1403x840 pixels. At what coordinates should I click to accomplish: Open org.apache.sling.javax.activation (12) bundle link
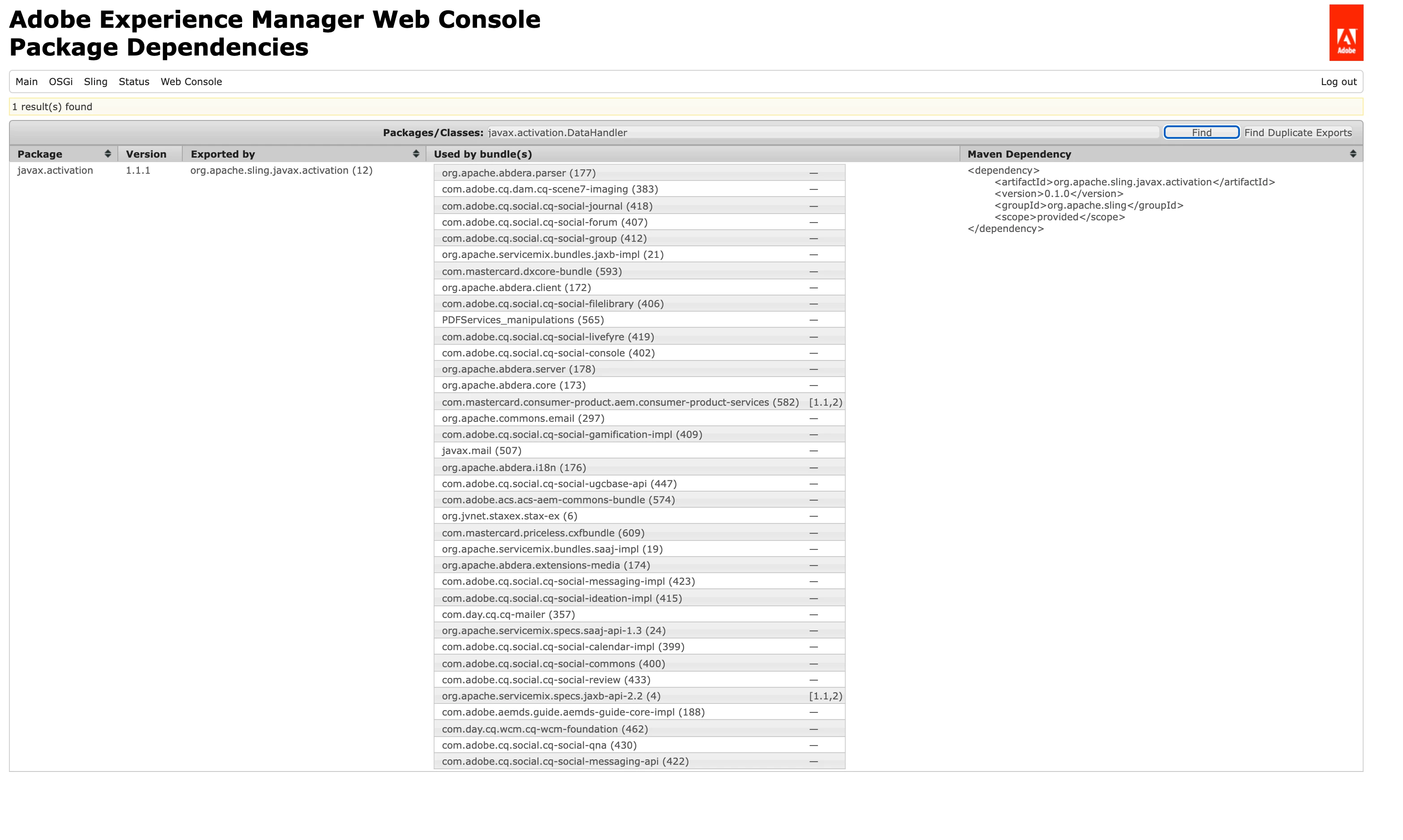281,171
